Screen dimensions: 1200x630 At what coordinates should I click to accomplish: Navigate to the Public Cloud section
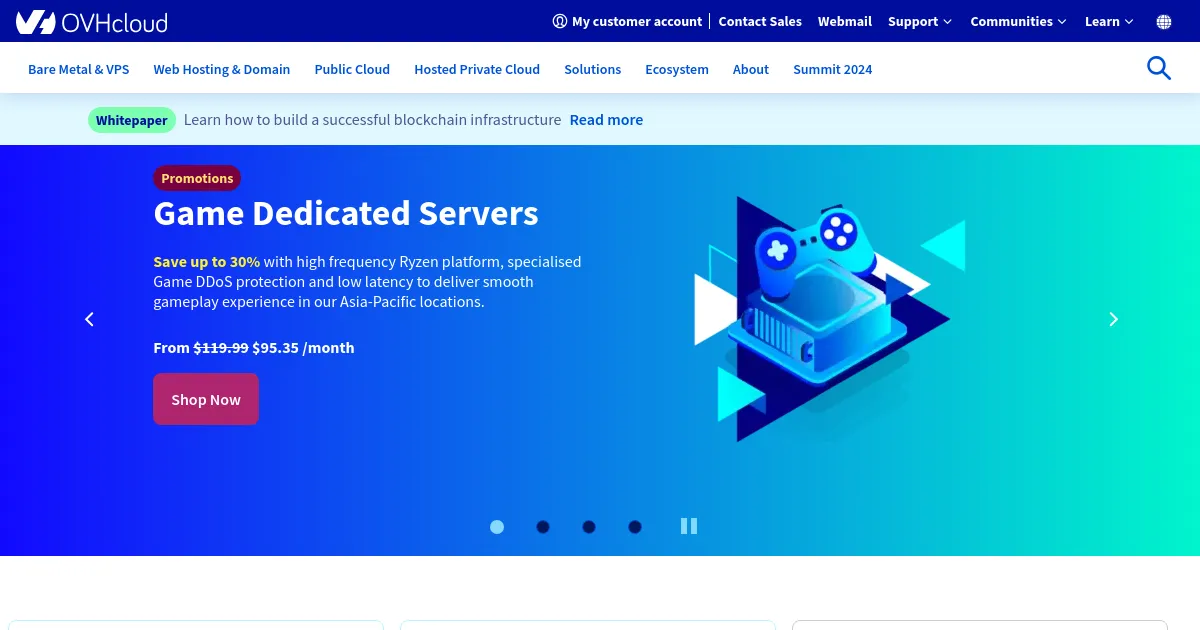[x=352, y=69]
